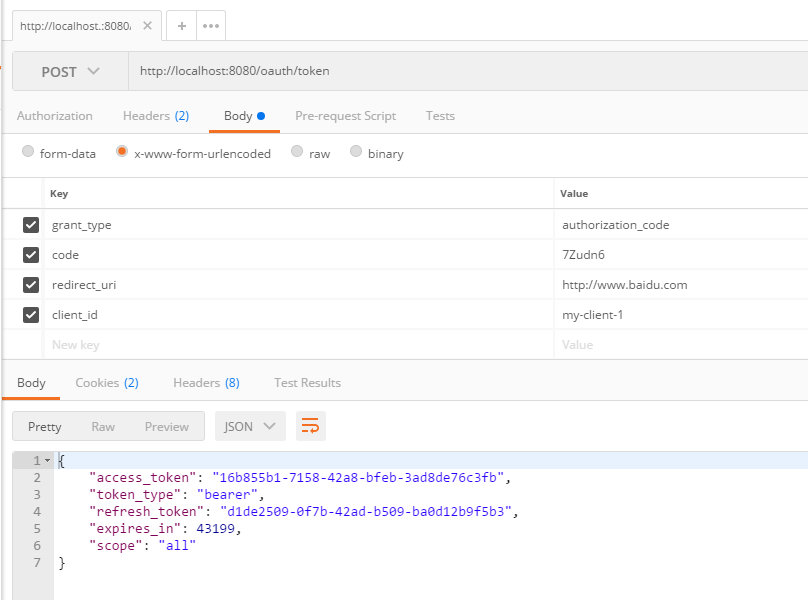
Task: Switch response view to Raw
Action: point(103,426)
